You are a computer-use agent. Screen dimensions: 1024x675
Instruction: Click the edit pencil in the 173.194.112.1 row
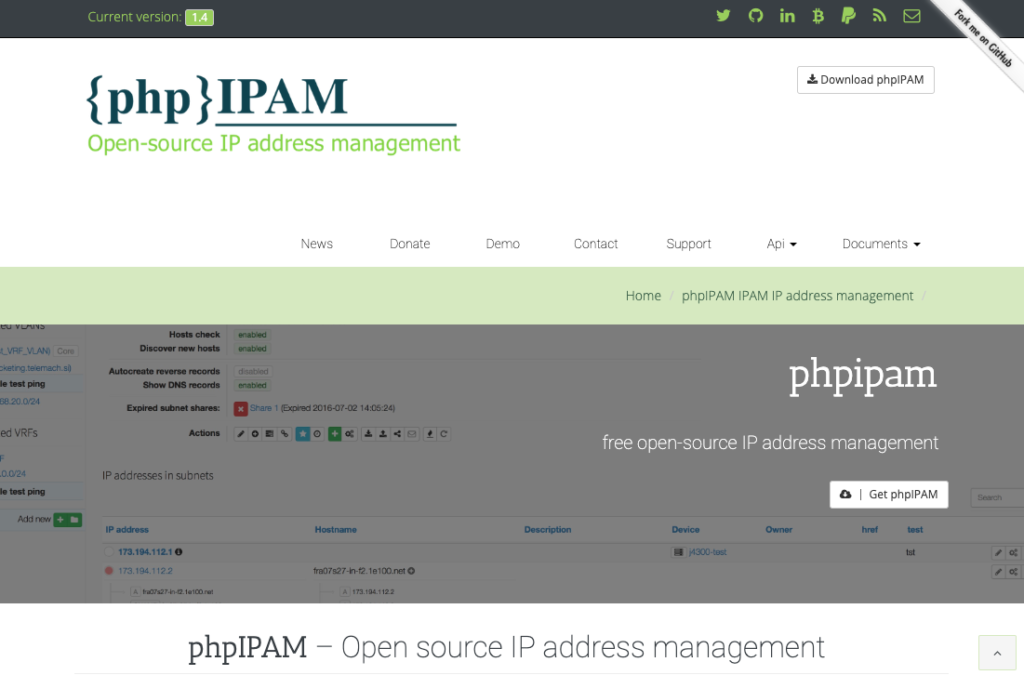coord(998,552)
